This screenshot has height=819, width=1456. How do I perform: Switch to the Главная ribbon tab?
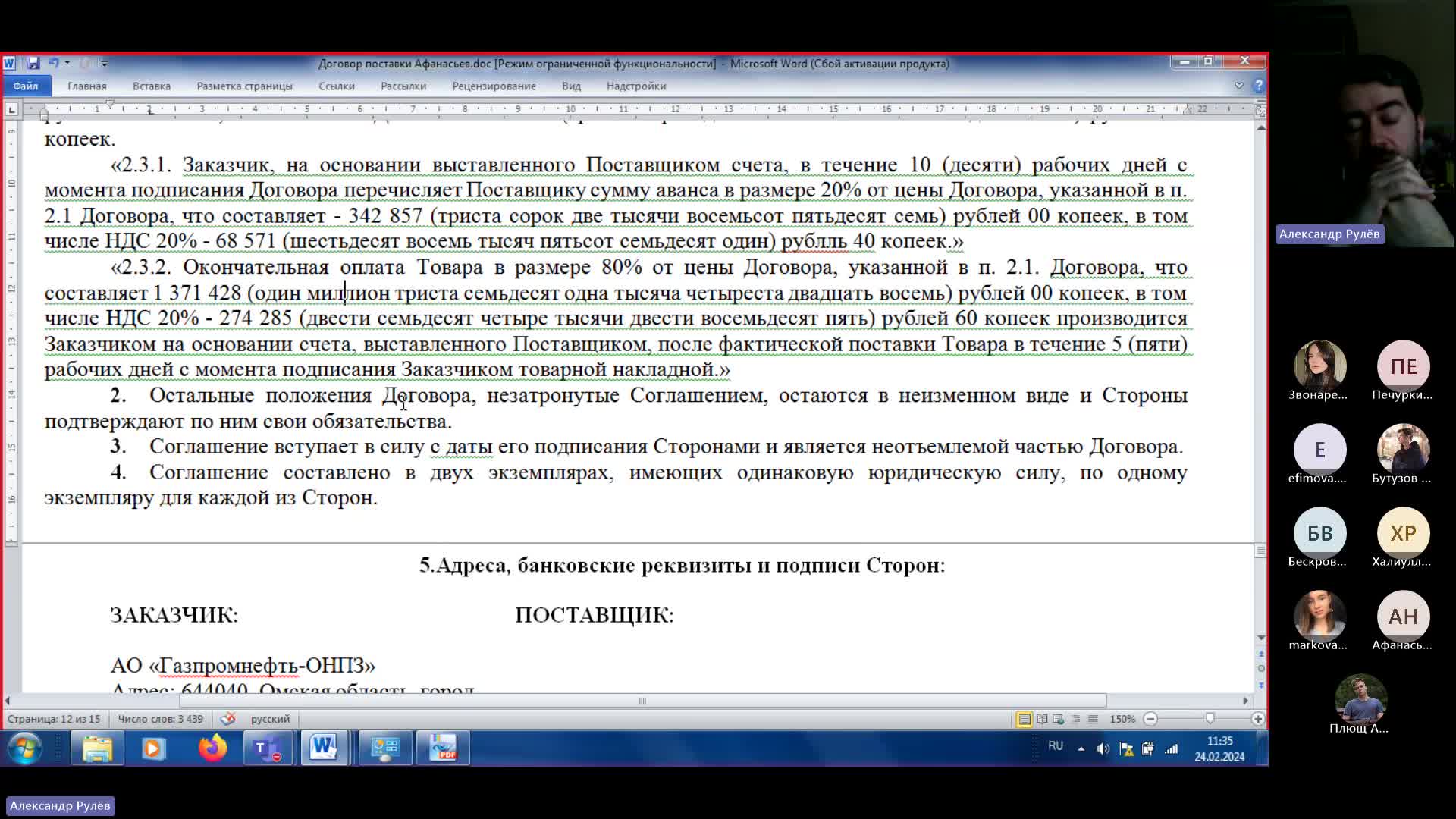pyautogui.click(x=87, y=86)
